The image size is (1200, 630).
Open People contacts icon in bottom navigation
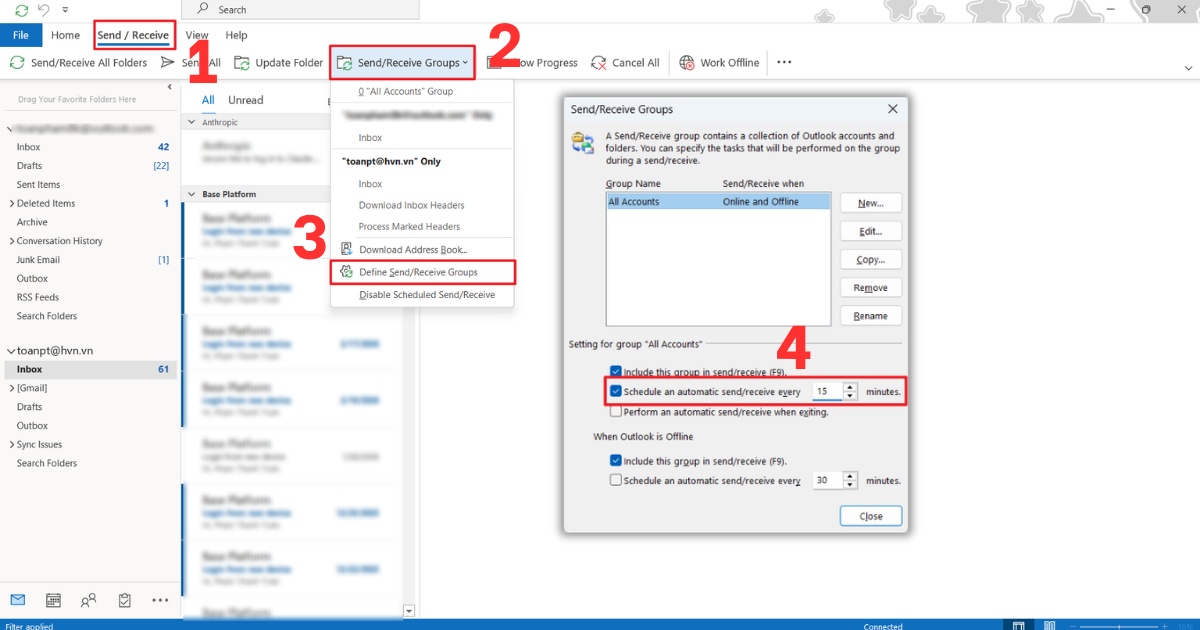[x=89, y=600]
